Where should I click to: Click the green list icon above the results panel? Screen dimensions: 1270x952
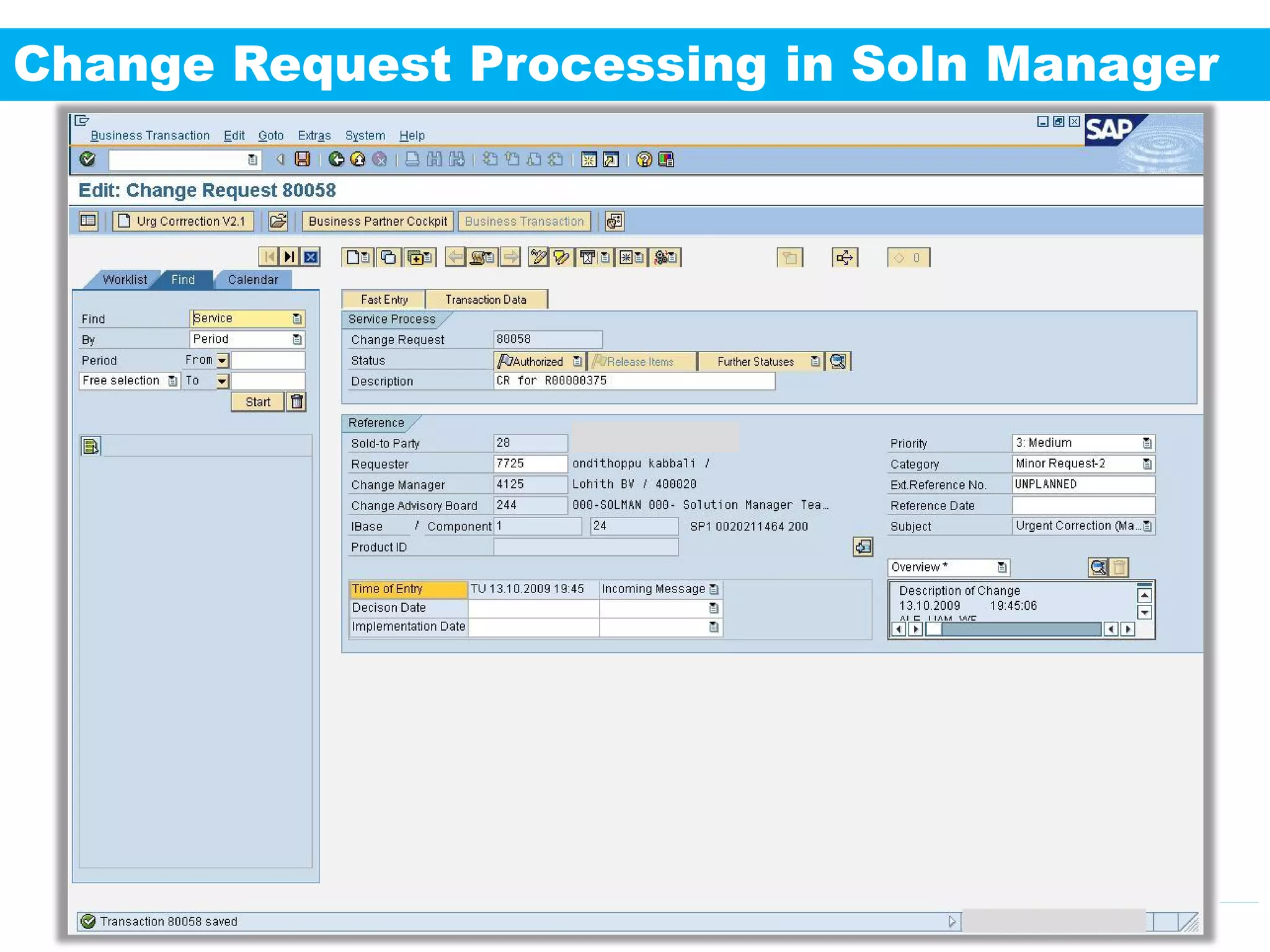91,446
